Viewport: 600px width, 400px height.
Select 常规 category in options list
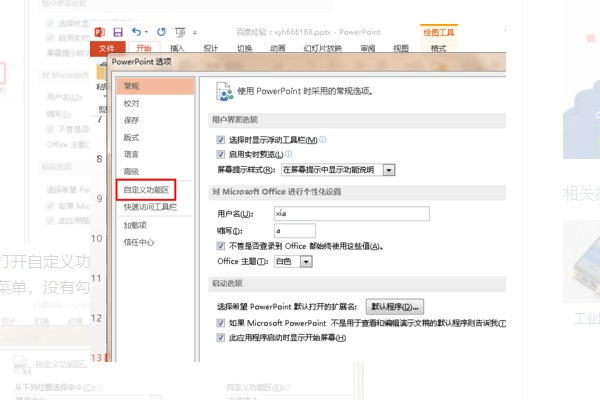pos(155,86)
